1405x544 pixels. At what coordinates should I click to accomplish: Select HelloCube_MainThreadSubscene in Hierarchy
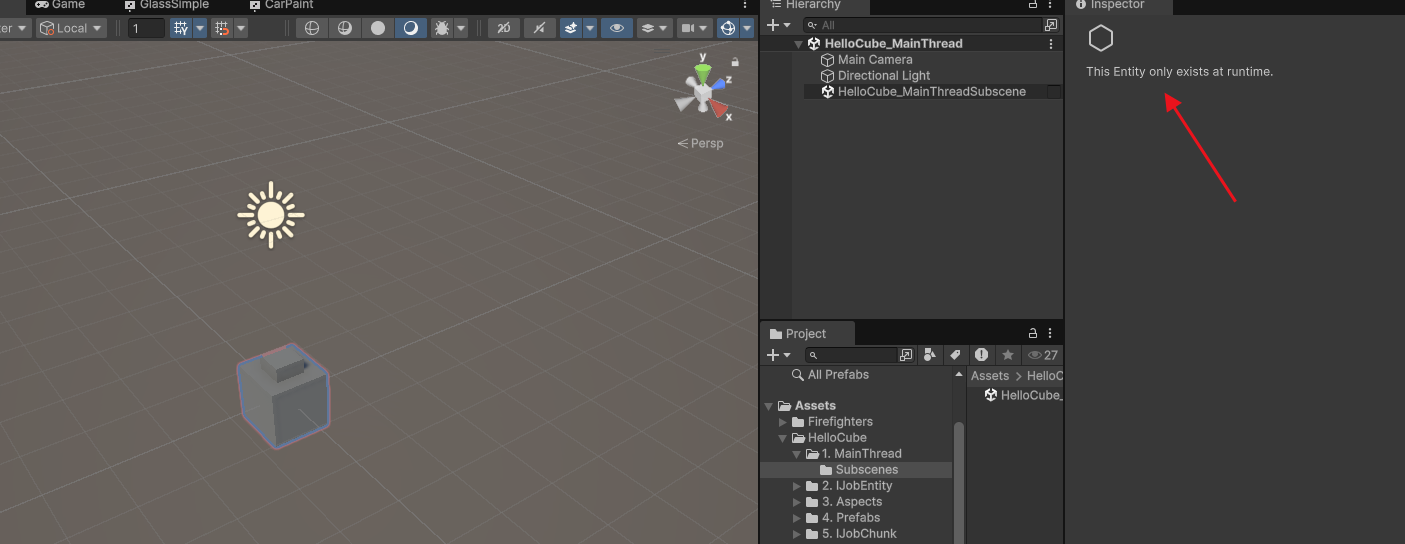(932, 92)
